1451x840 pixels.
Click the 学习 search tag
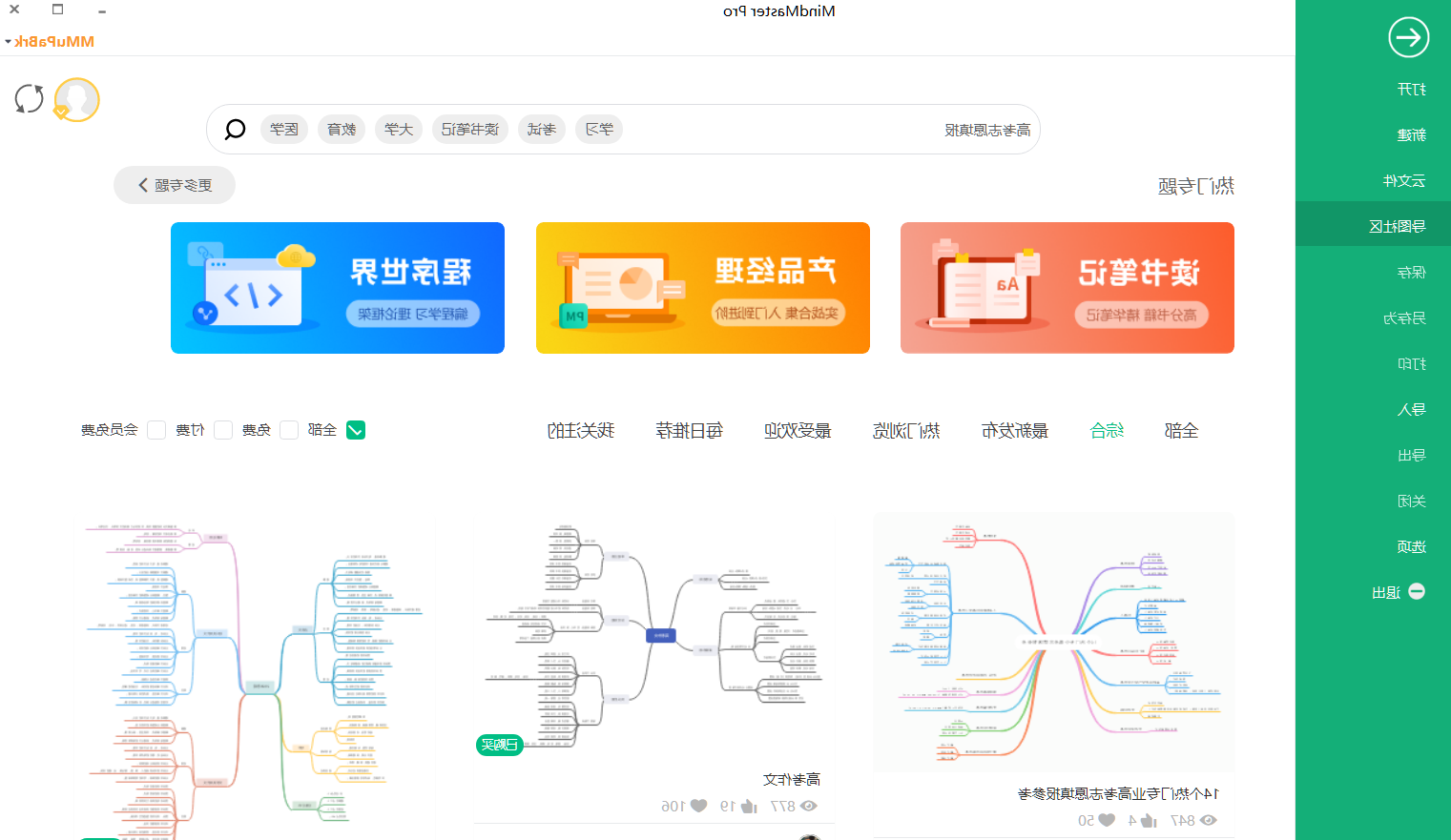[599, 129]
